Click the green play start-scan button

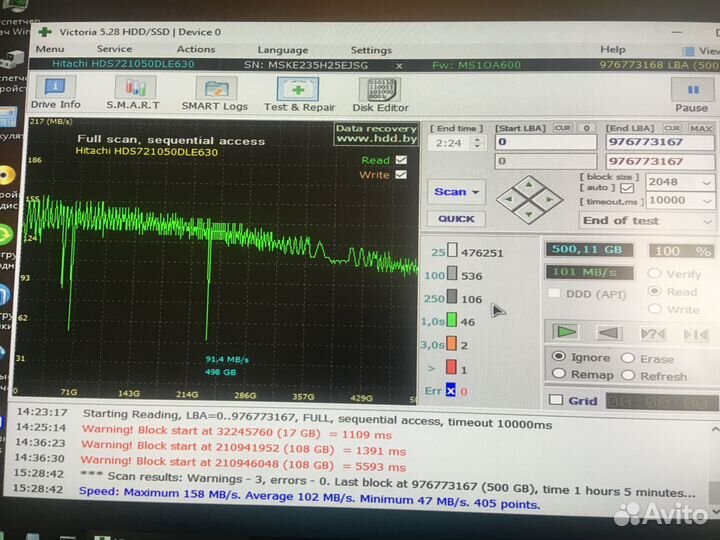point(566,332)
